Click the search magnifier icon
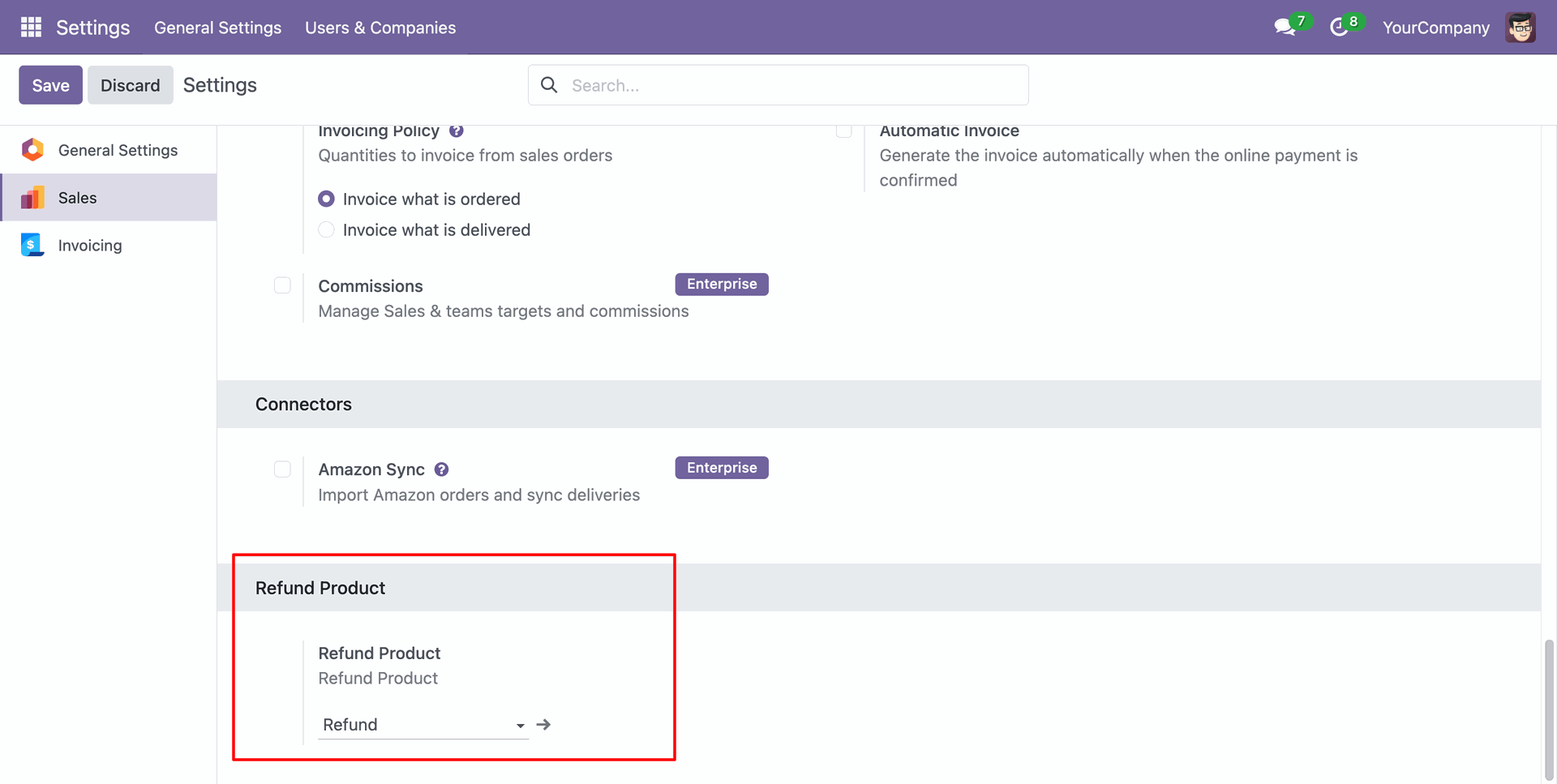 (549, 85)
